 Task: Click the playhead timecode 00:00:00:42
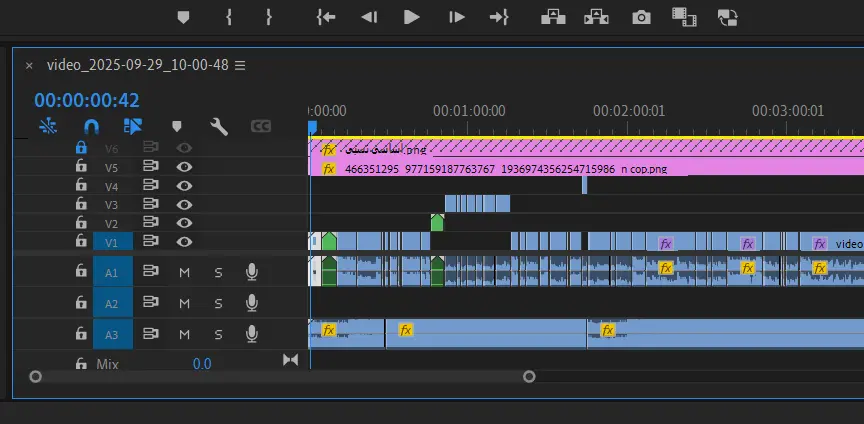click(87, 100)
